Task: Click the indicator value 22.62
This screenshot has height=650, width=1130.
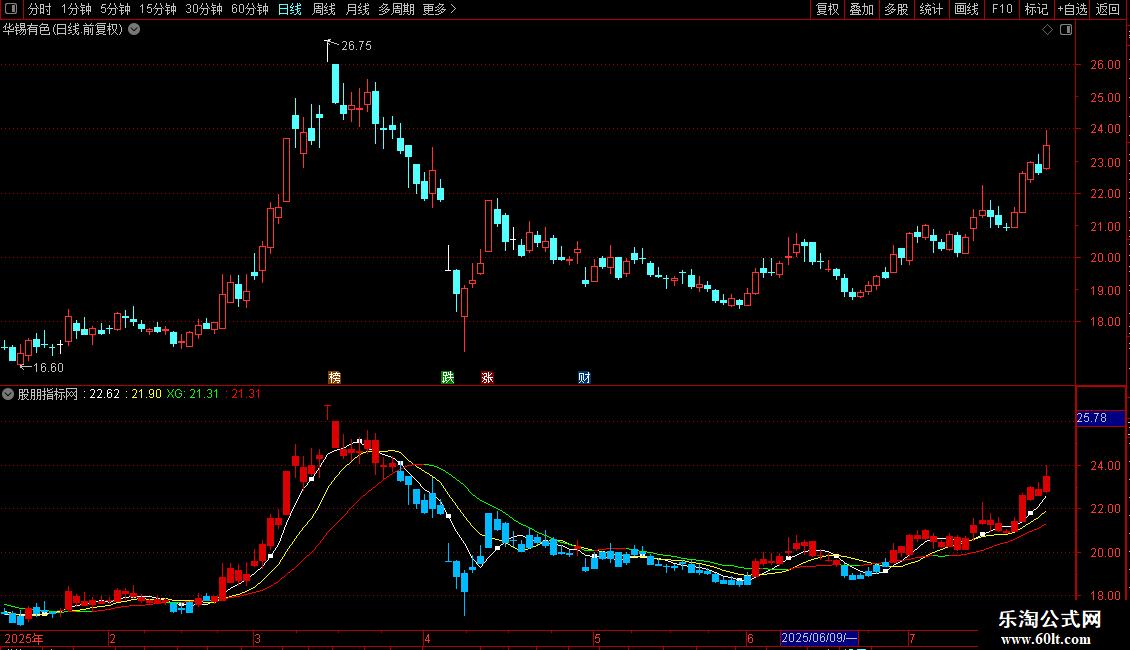Action: 104,394
